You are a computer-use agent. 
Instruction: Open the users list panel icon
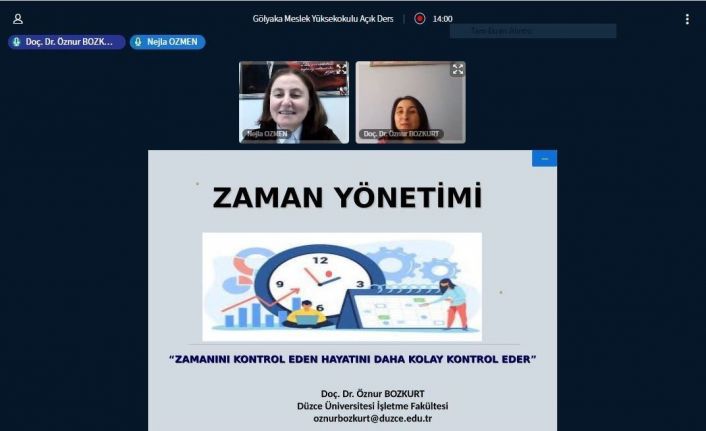click(x=18, y=19)
